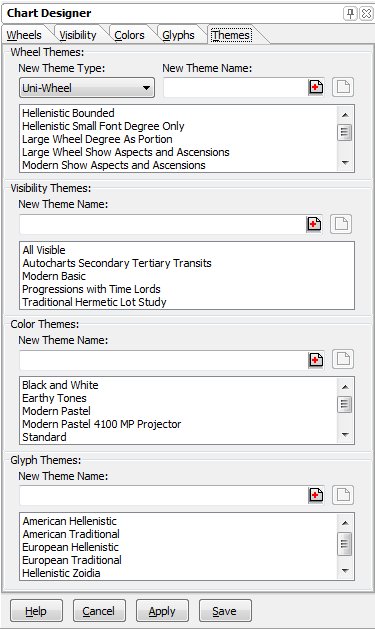Viewport: 375px width, 630px height.
Task: Pin the Chart Designer panel
Action: pyautogui.click(x=350, y=14)
